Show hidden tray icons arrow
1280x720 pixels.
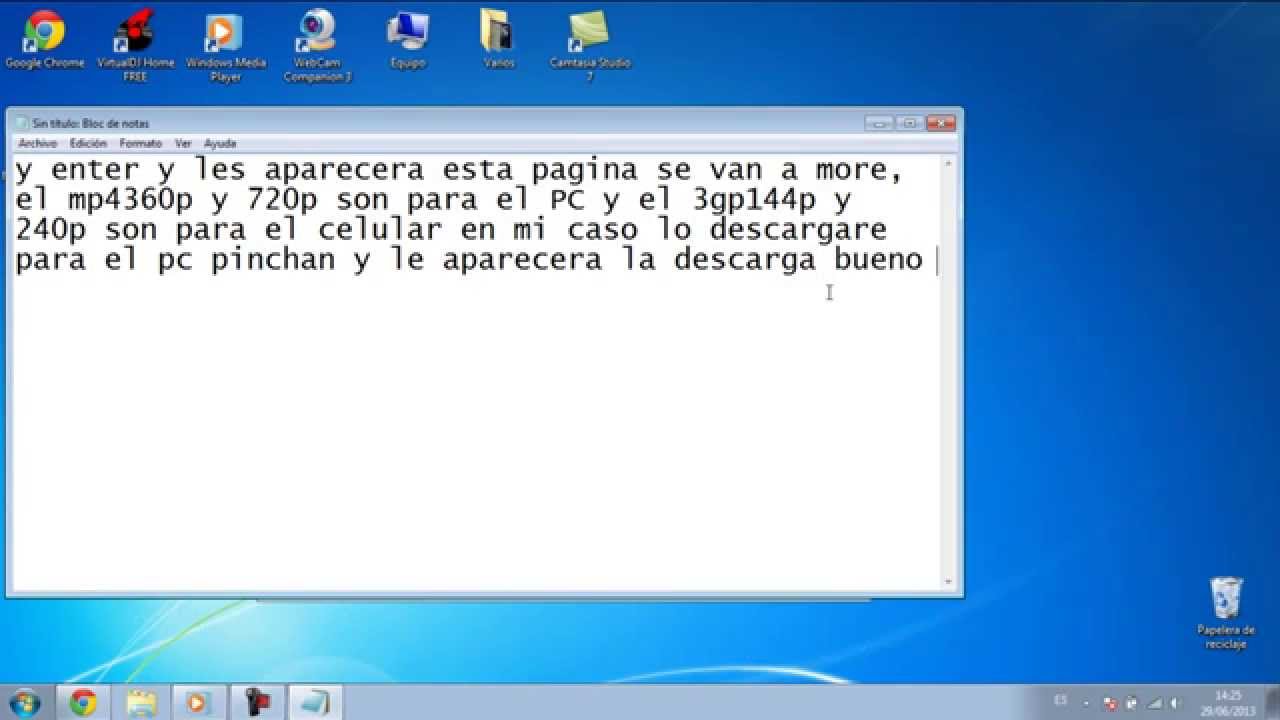tap(1086, 702)
